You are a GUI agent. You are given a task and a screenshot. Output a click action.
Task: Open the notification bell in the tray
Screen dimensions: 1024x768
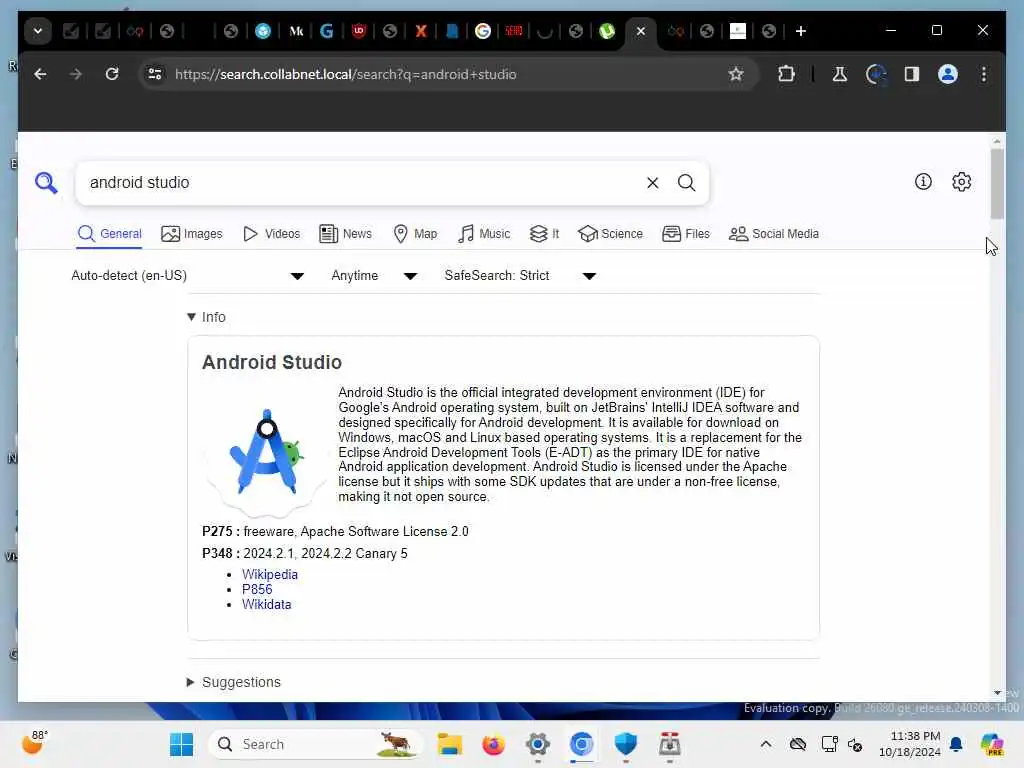coord(956,744)
